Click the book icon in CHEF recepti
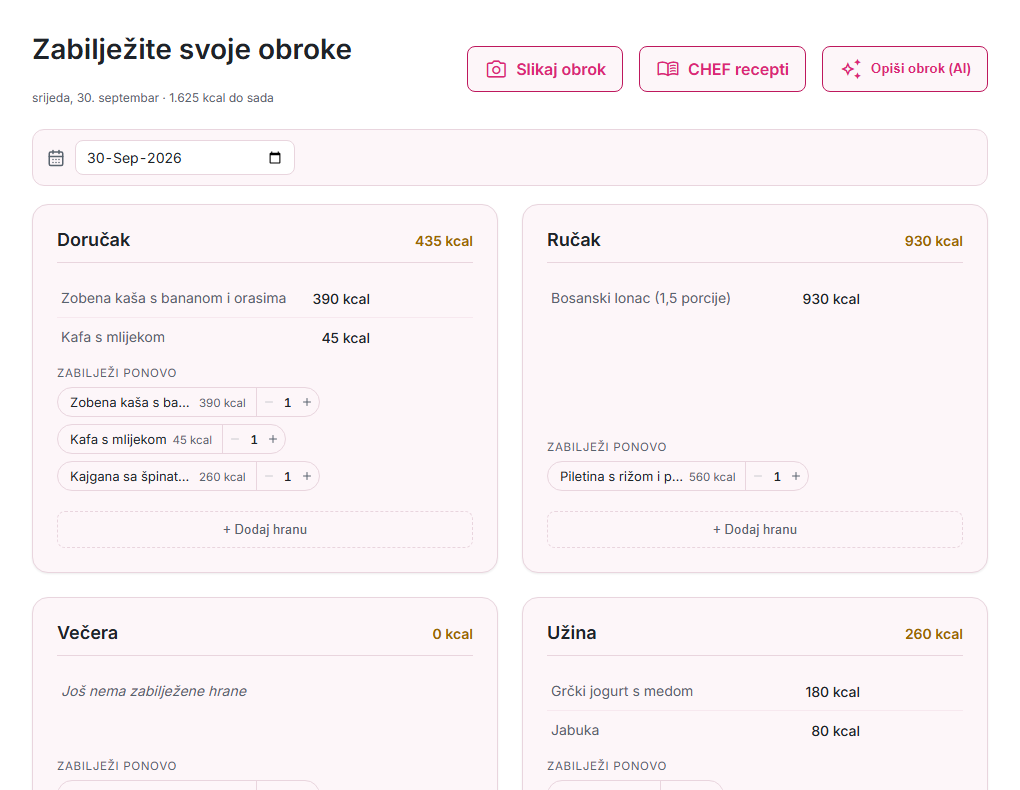This screenshot has height=790, width=1020. click(x=667, y=69)
